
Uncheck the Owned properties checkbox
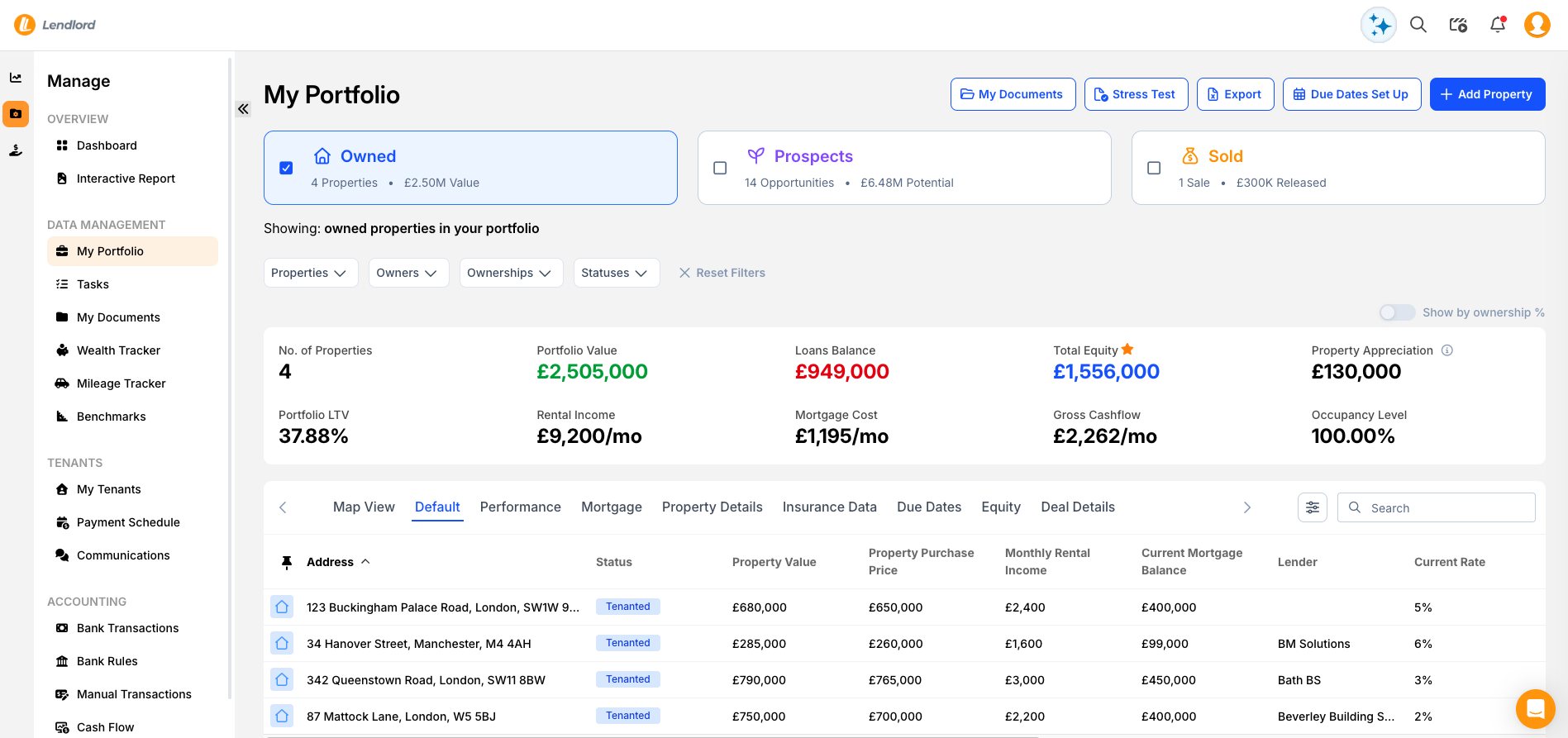point(286,168)
